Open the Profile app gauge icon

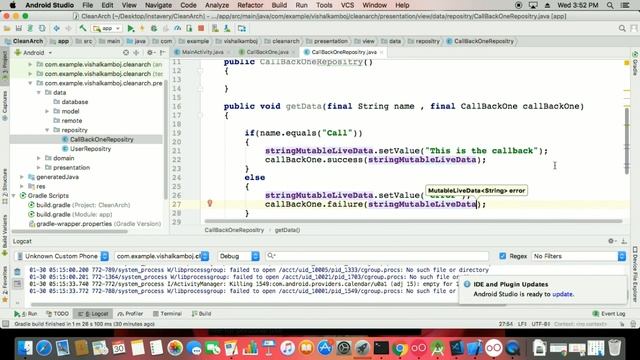178,29
